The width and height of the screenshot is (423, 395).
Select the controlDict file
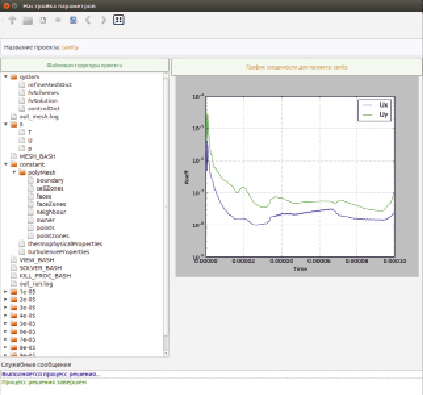[x=44, y=109]
